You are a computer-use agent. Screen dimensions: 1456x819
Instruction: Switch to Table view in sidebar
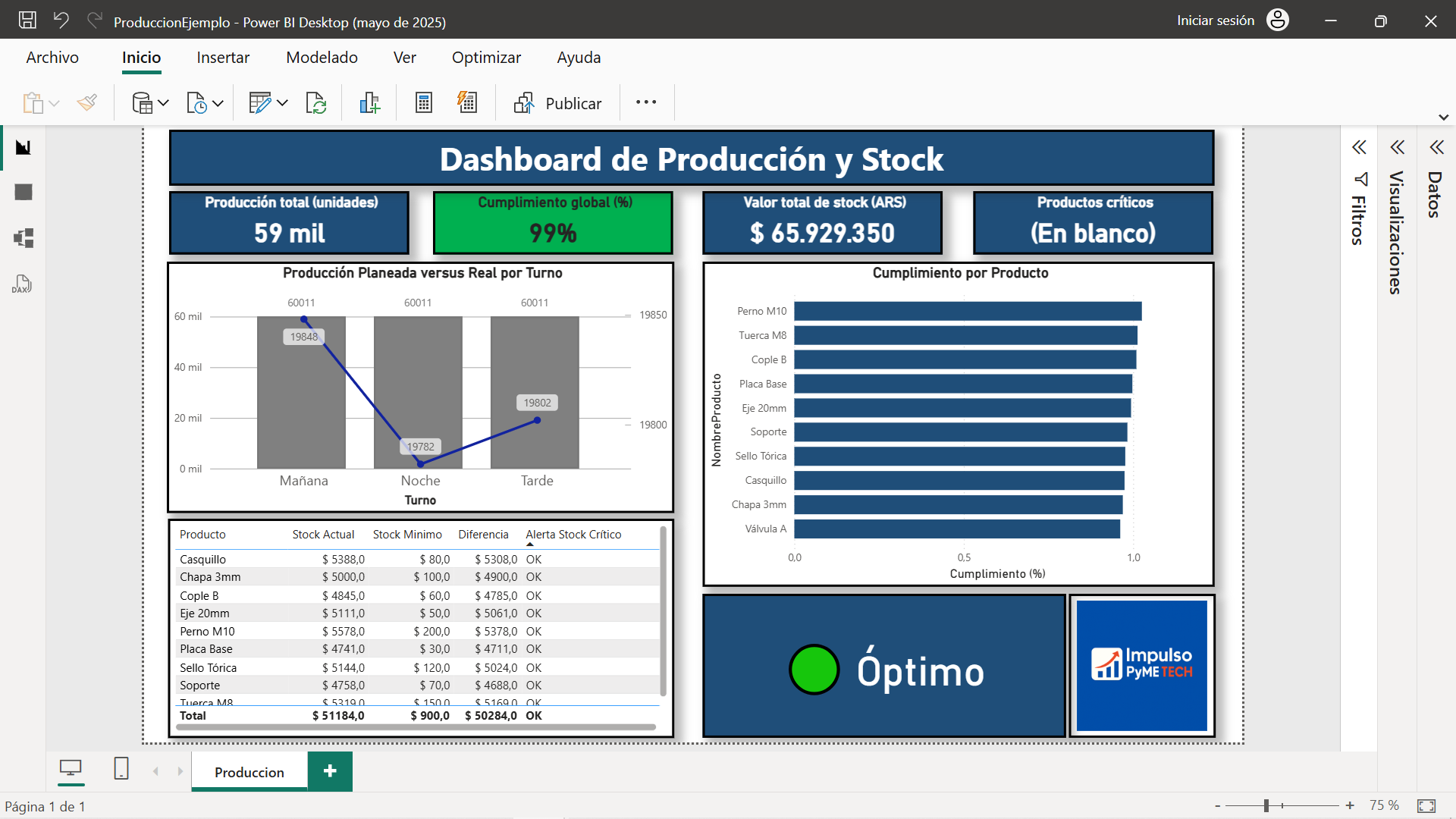click(x=24, y=193)
